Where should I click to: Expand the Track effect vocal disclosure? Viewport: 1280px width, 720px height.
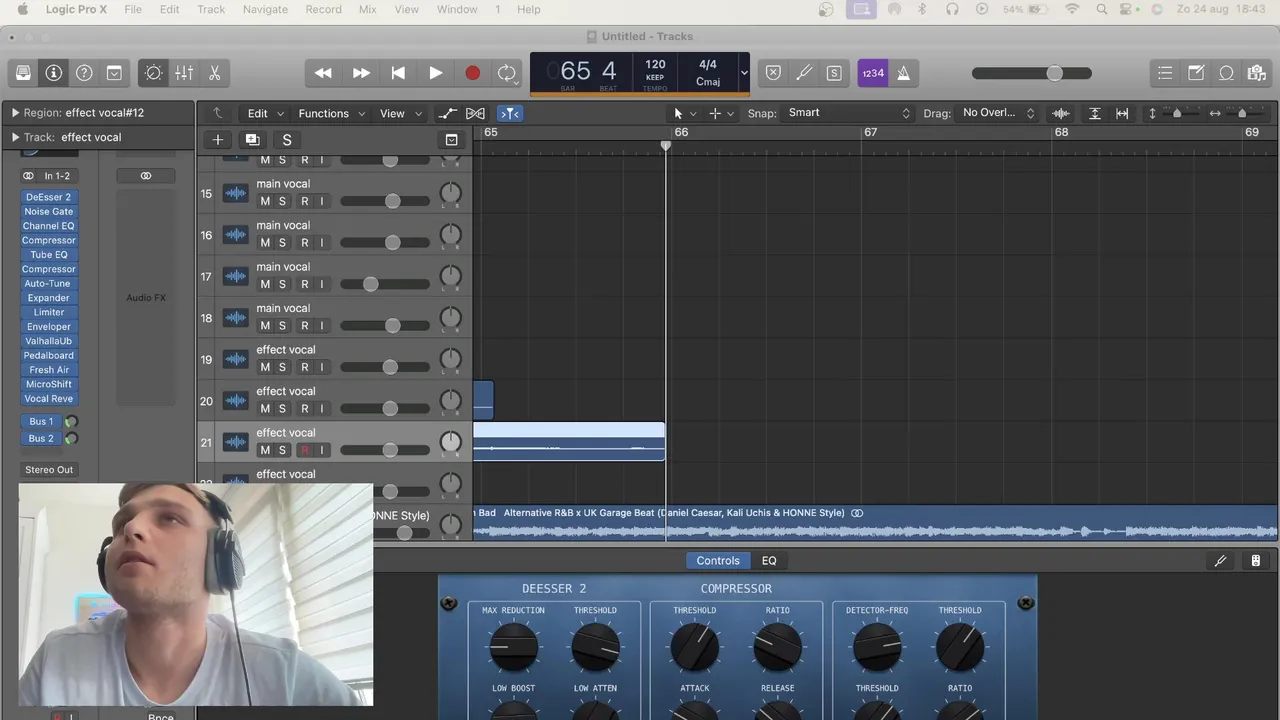[x=15, y=137]
